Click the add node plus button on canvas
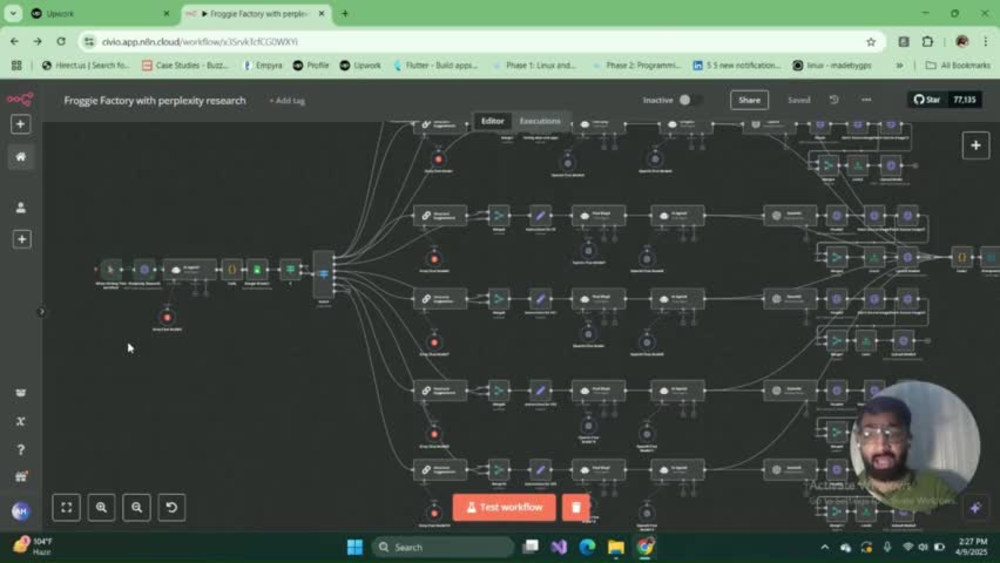Screen dimensions: 1000x563 tap(976, 145)
